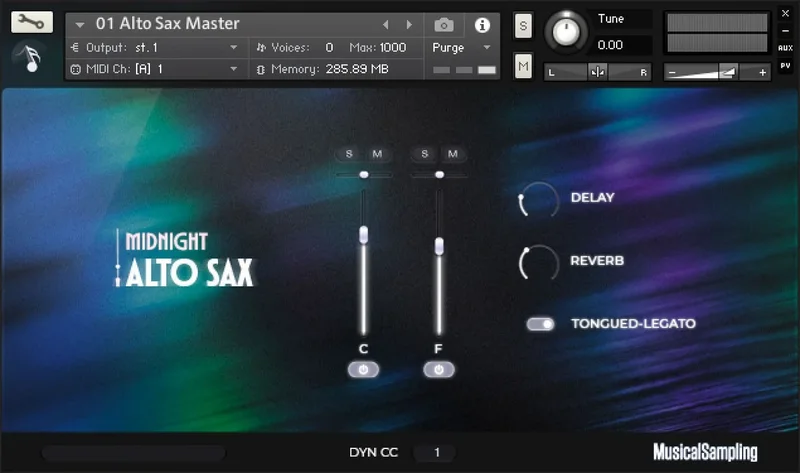Click the output level meter display

(717, 33)
